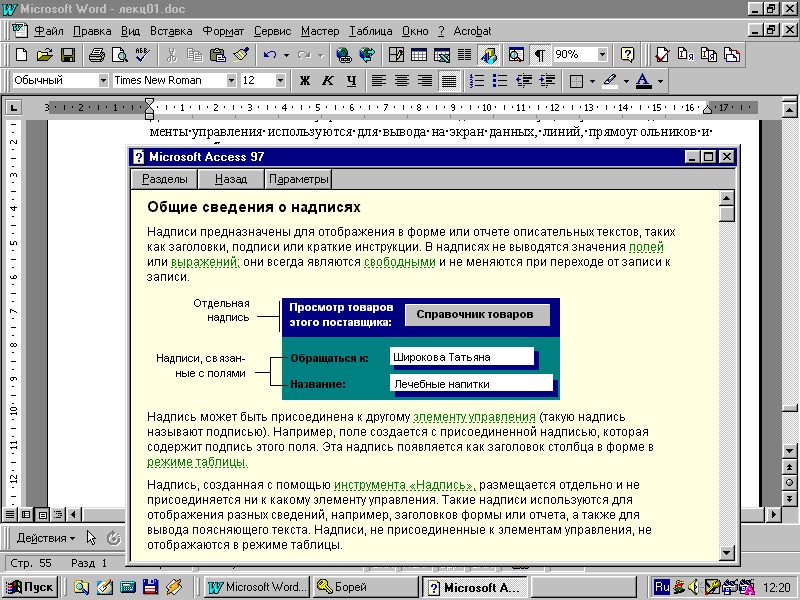Click the Ru language indicator in tray
Screen dimensions: 800x600
(x=662, y=587)
